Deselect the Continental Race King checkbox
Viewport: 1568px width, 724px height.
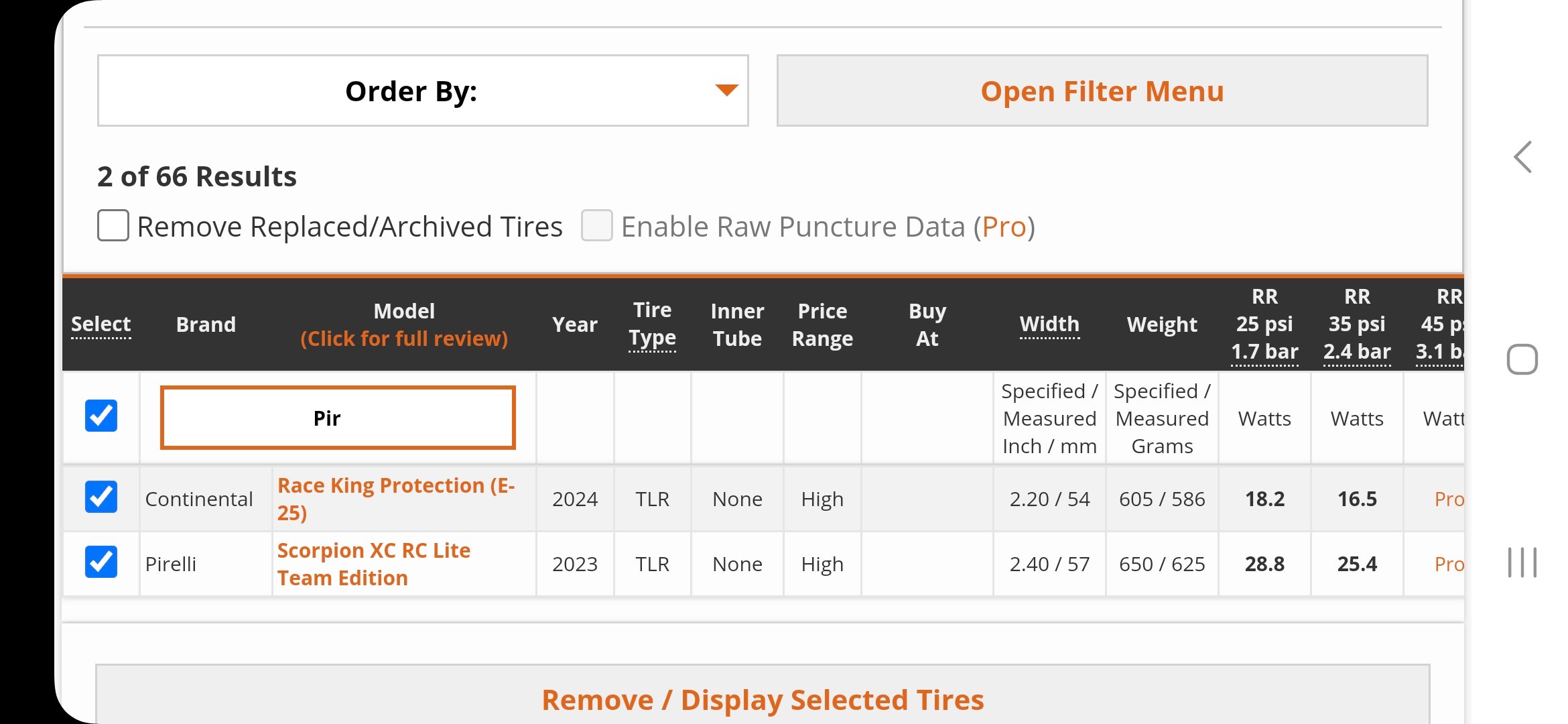pos(101,497)
